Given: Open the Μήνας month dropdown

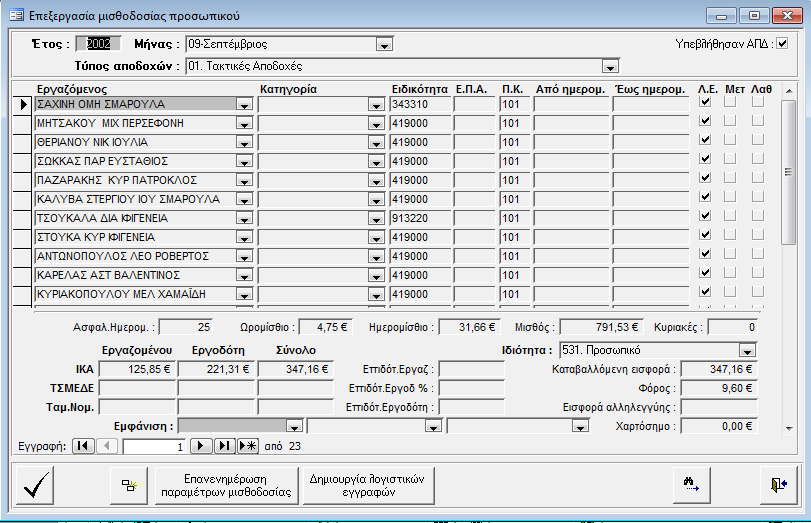Looking at the screenshot, I should (383, 44).
